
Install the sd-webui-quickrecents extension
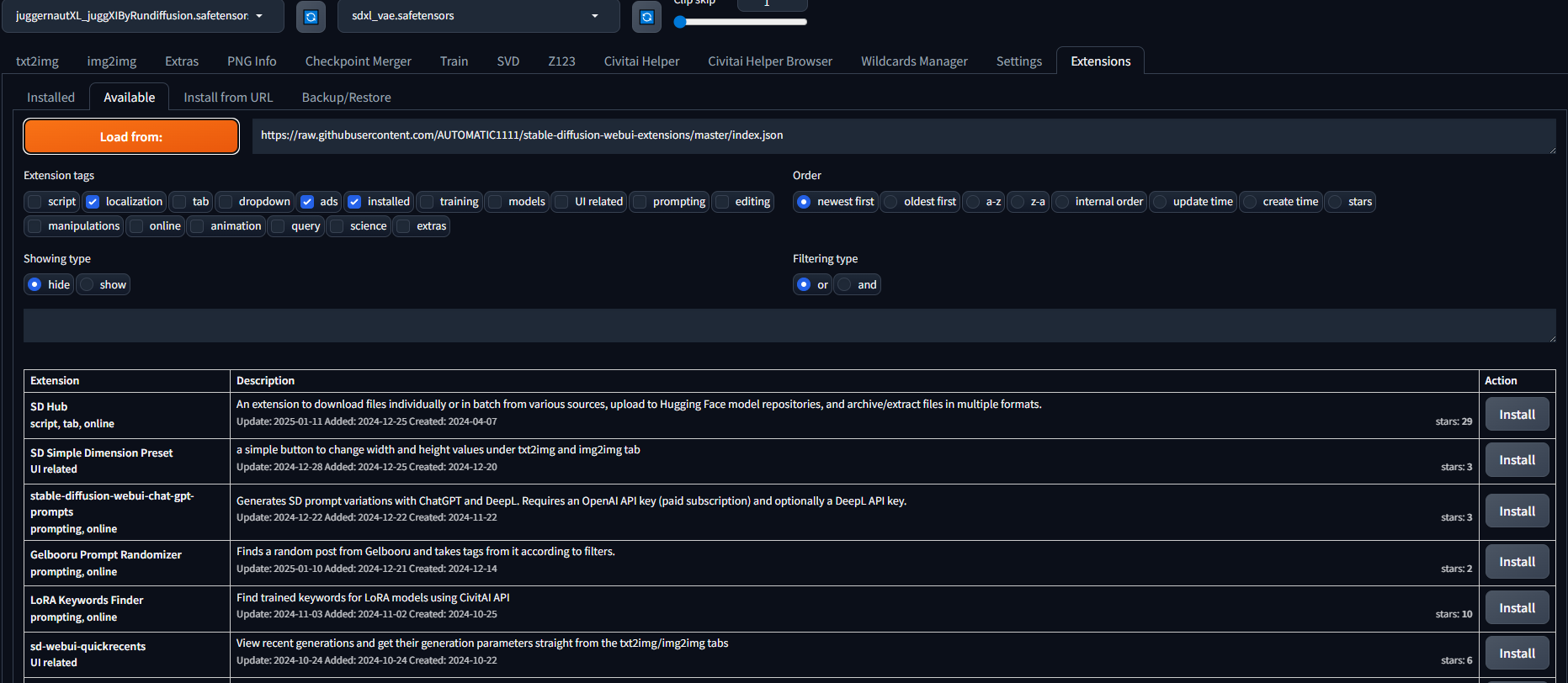(1517, 654)
